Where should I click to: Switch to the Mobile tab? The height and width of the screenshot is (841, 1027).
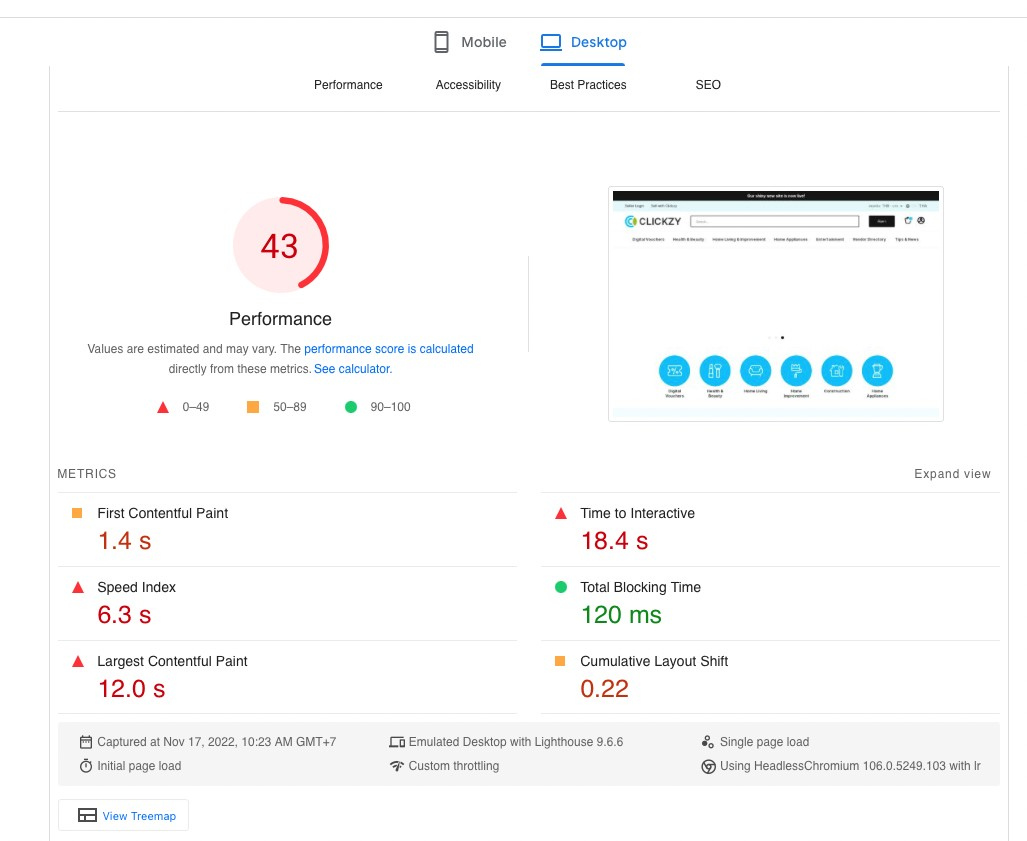click(470, 42)
